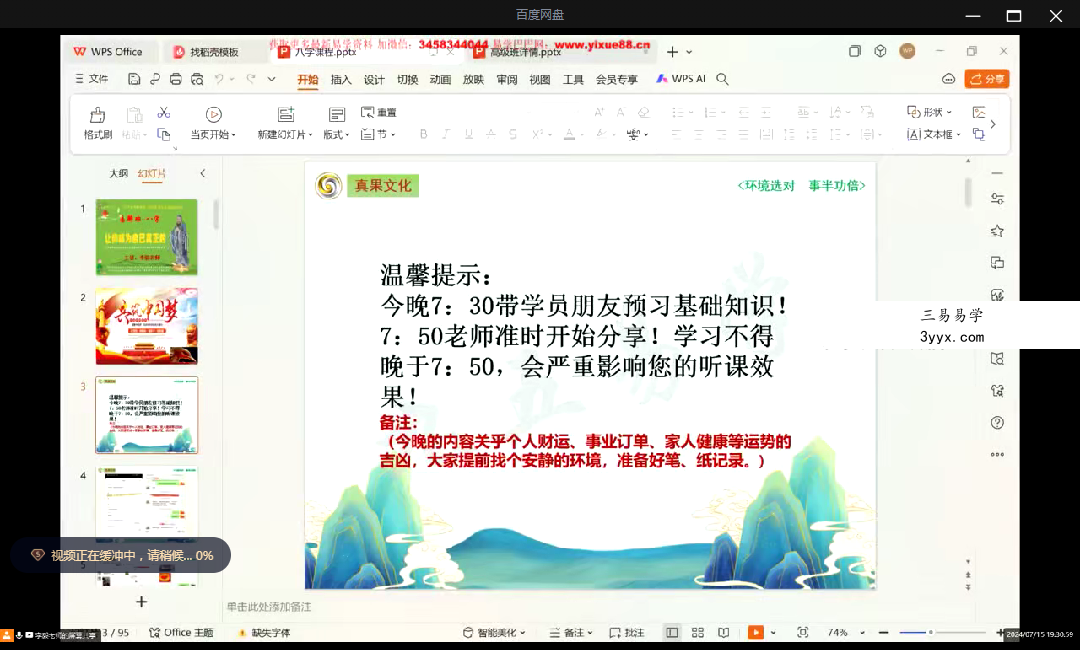
Task: Open the 设计 design ribbon tab
Action: (374, 80)
